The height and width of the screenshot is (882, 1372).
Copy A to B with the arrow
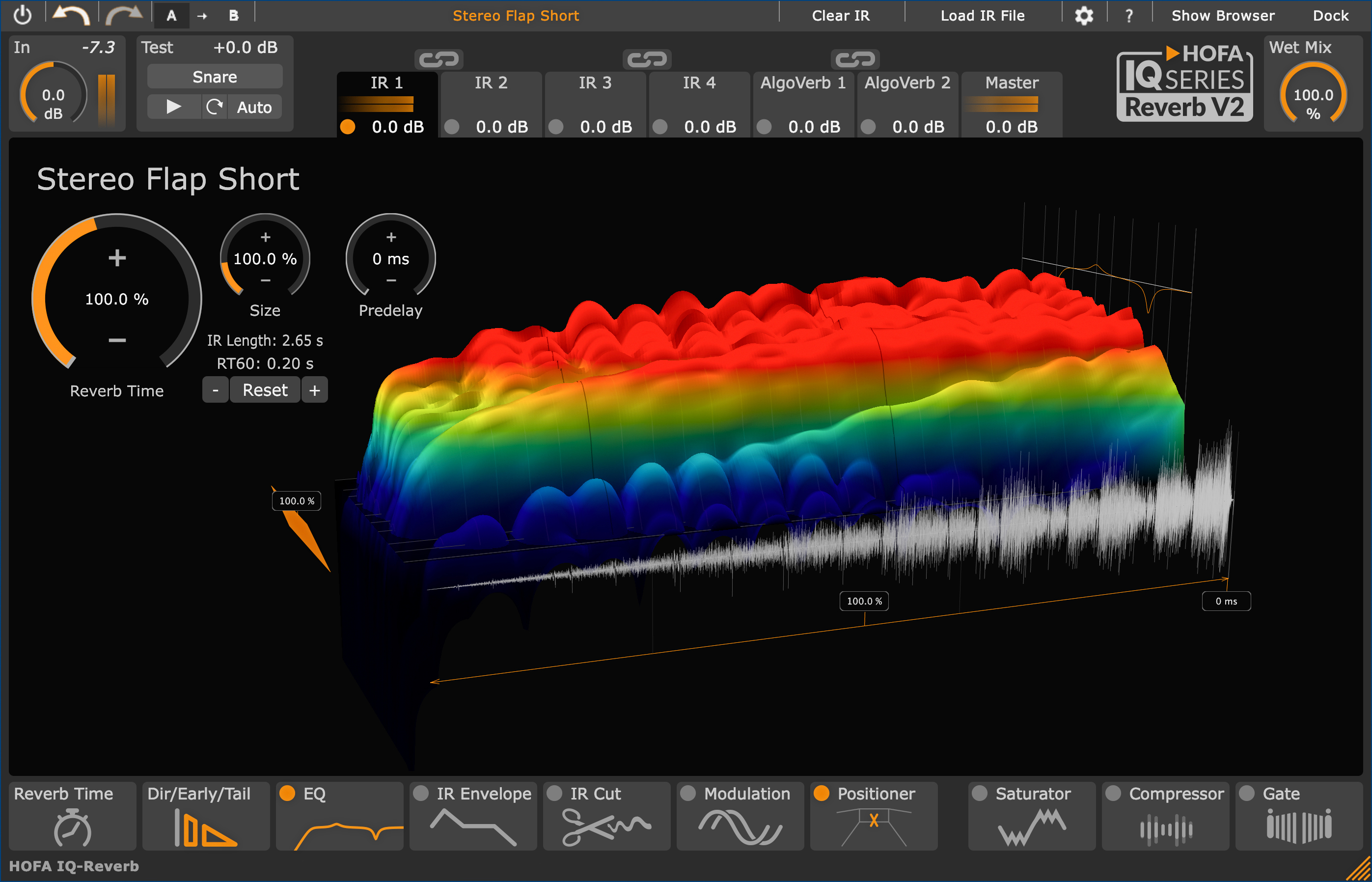click(x=202, y=16)
